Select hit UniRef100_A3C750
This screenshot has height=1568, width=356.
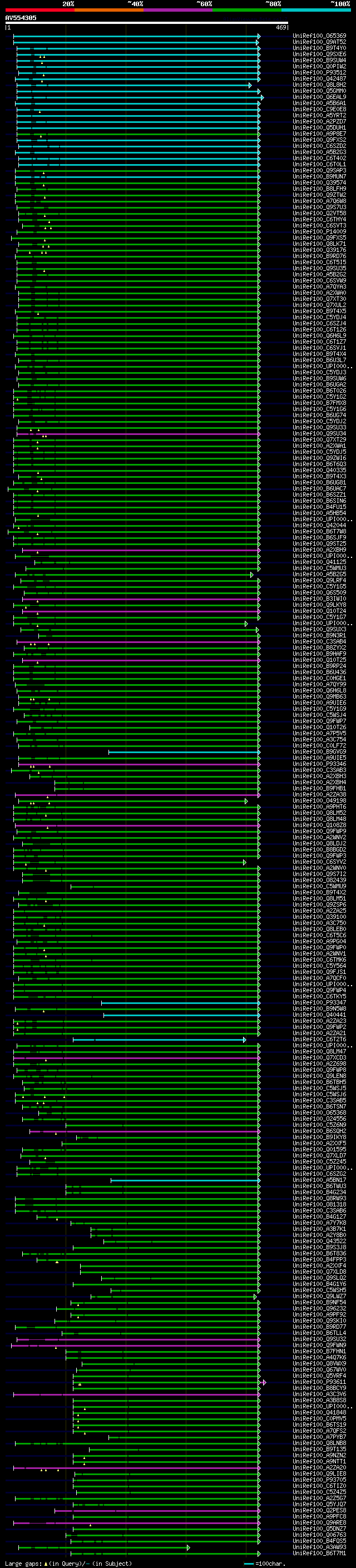319,923
